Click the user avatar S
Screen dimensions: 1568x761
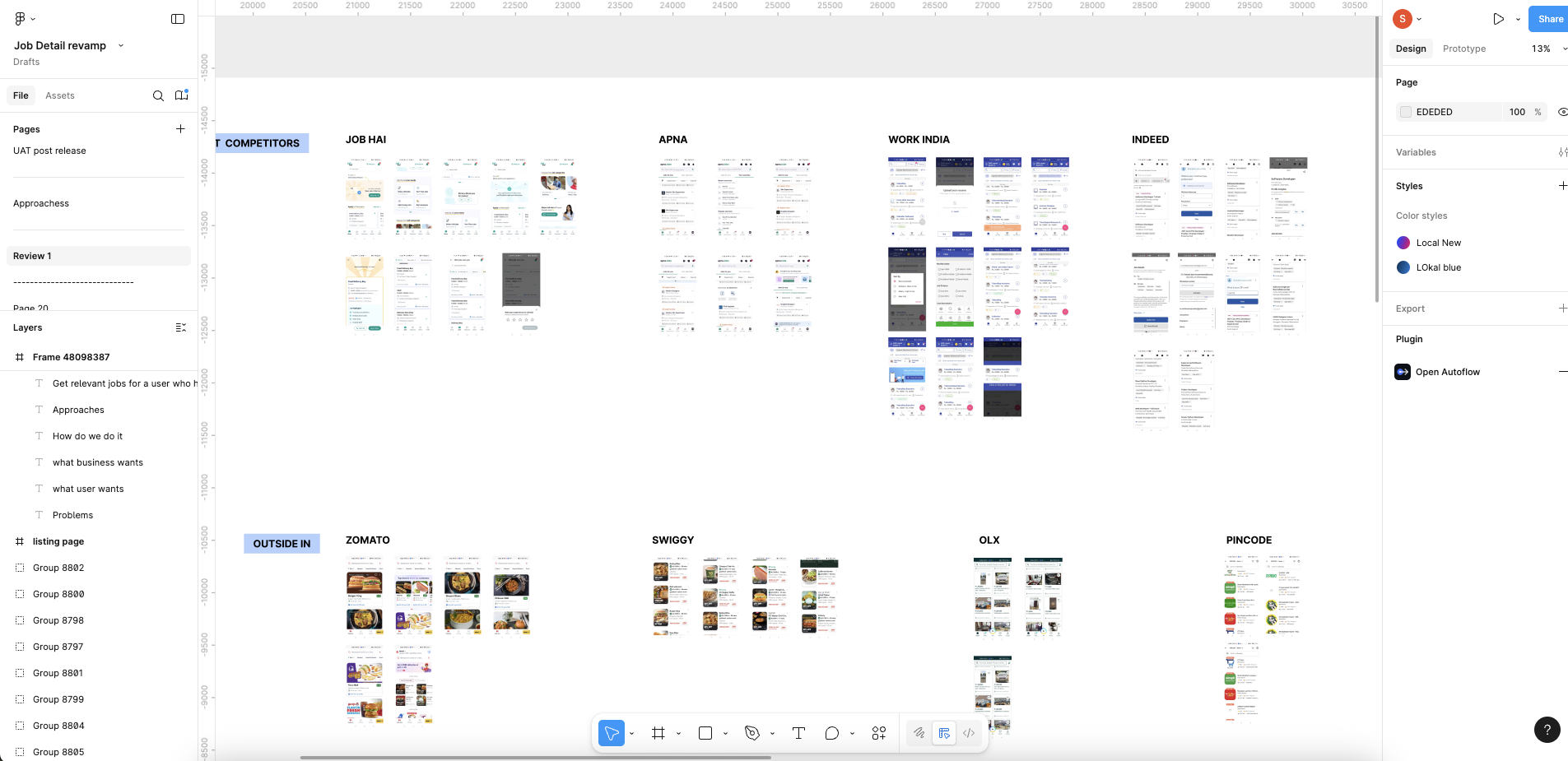click(x=1403, y=19)
